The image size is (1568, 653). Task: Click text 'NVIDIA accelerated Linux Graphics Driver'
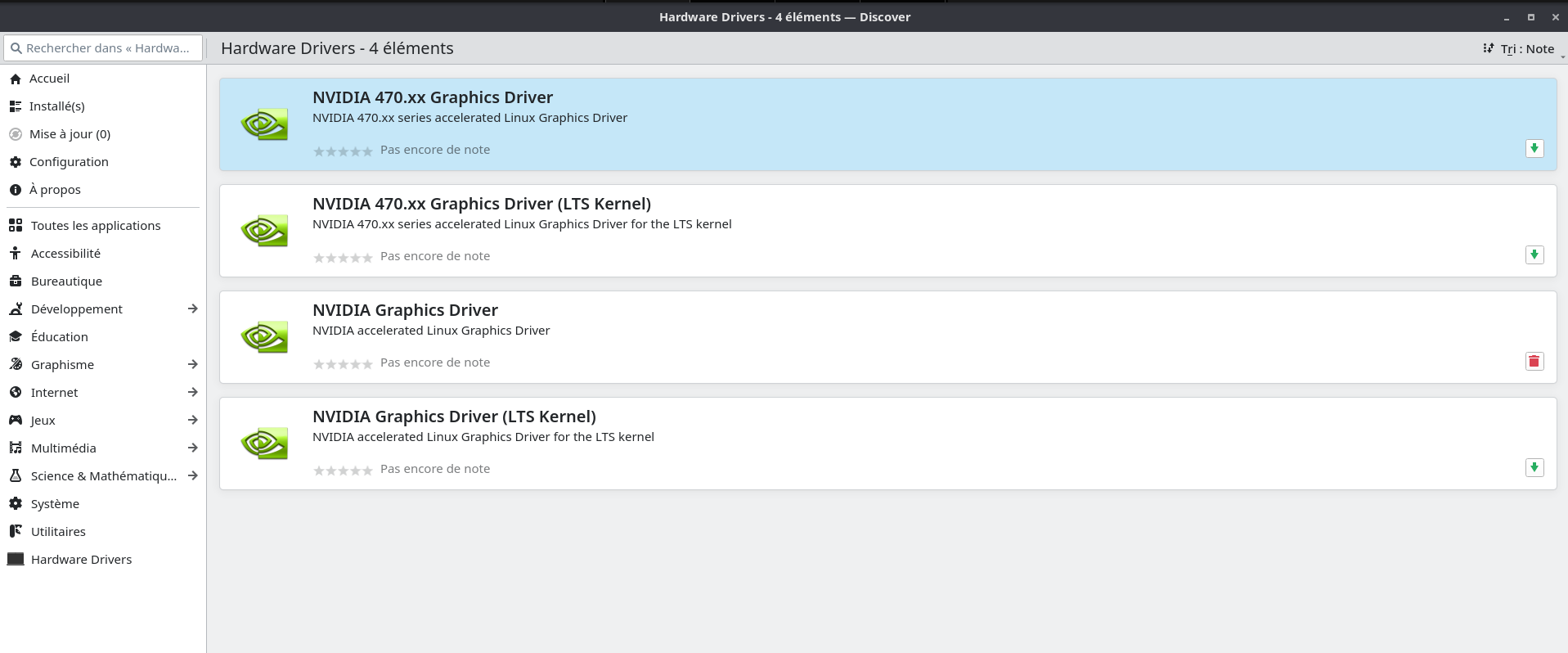[431, 331]
